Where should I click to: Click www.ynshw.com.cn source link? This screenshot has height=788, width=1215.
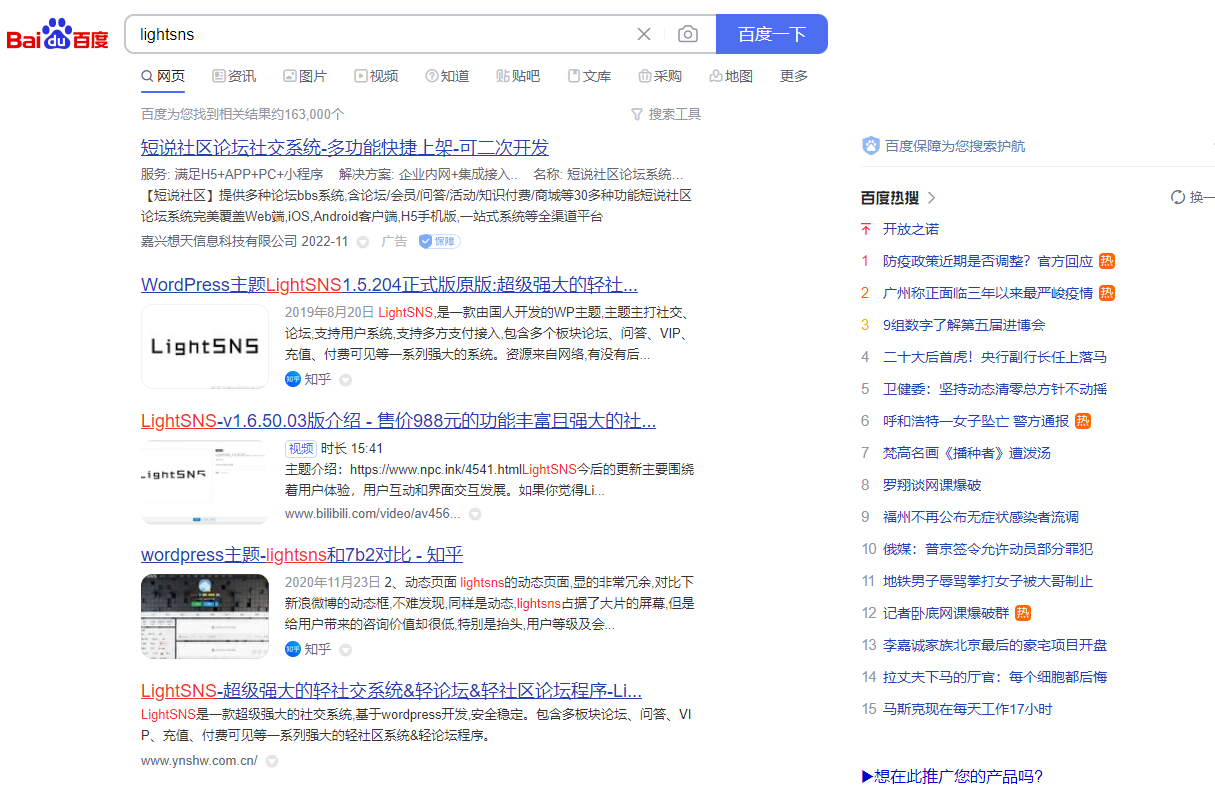click(199, 760)
